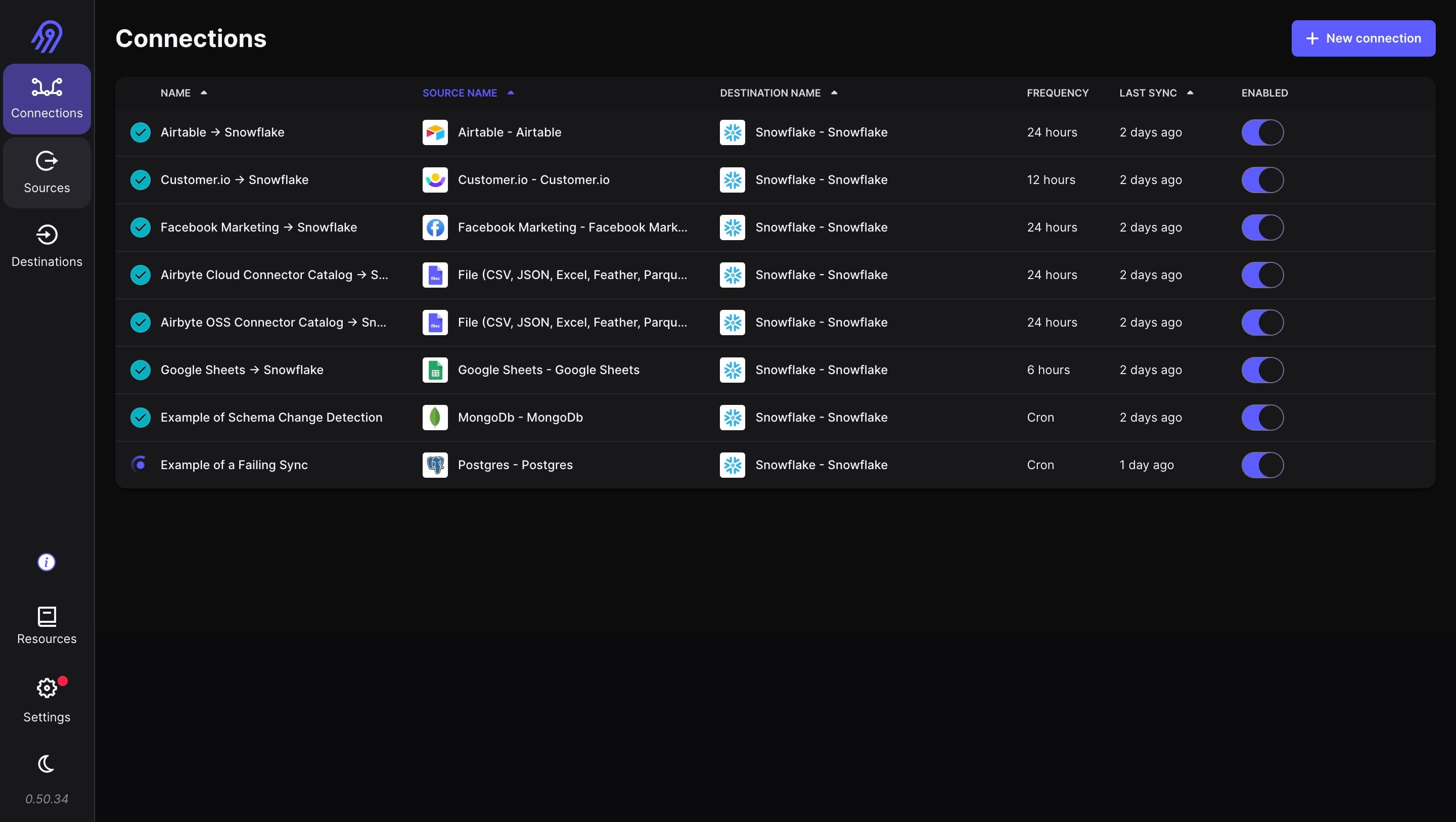Click the Postgres elephant source icon
Screen dimensions: 1456x822
pos(435,465)
